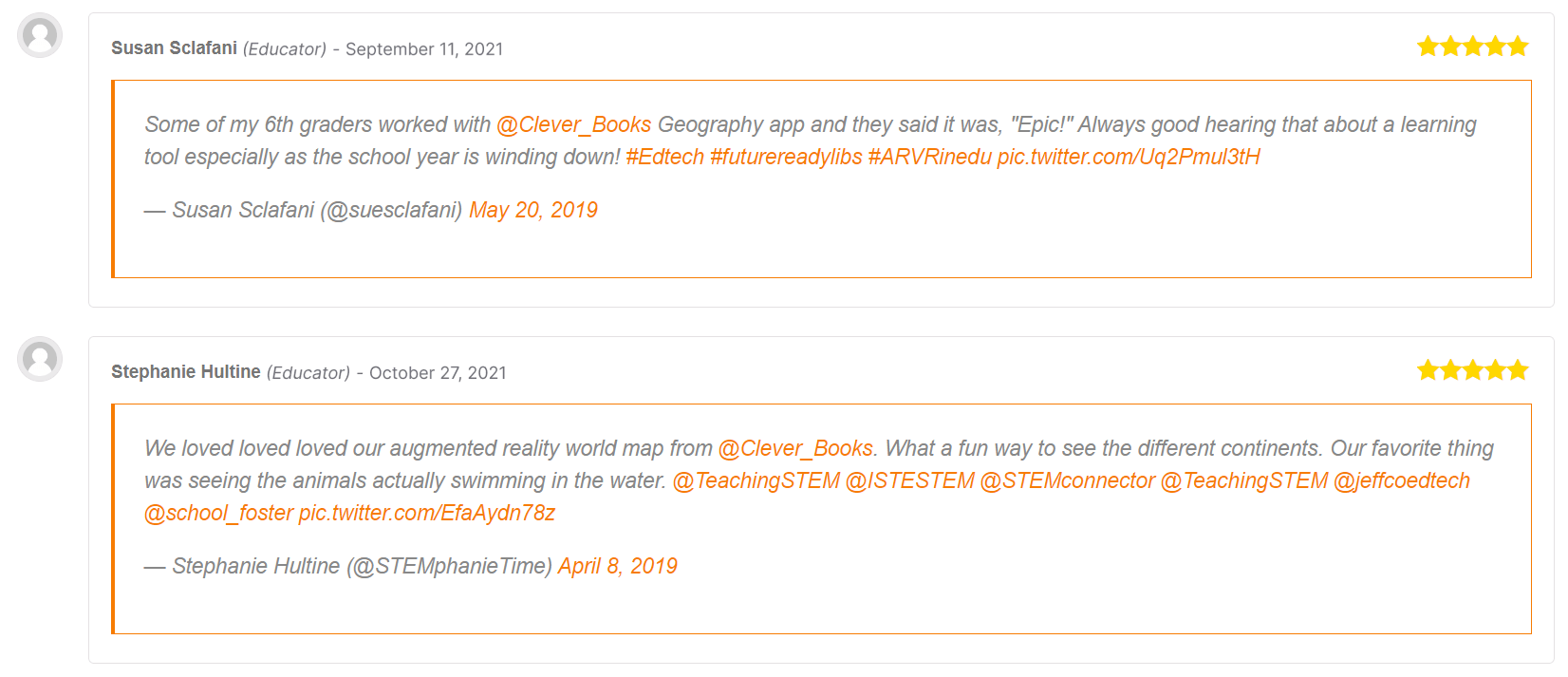Click the first @TeachingSTEM mention
This screenshot has width=1568, height=677.
(756, 480)
